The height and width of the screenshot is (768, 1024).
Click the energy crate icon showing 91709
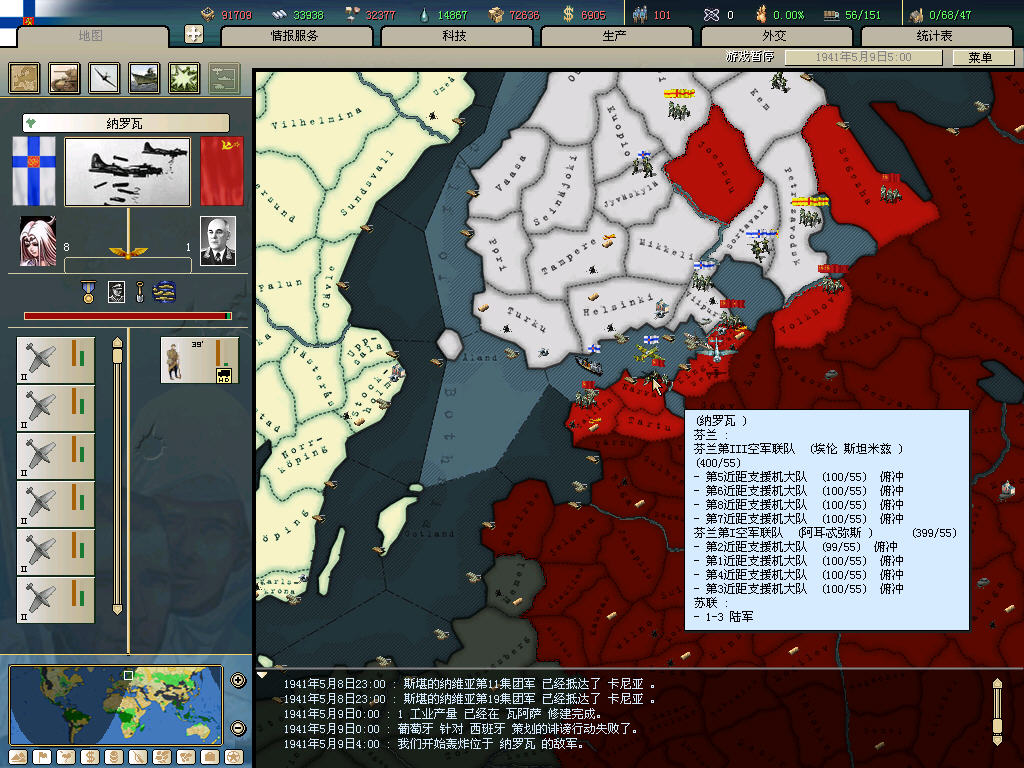[x=208, y=14]
